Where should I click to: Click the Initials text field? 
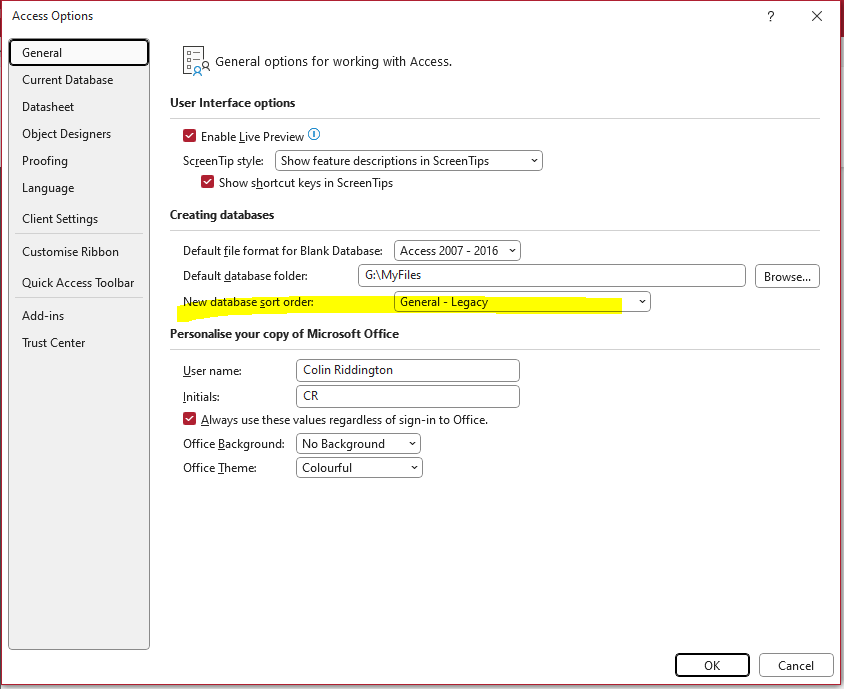tap(407, 396)
